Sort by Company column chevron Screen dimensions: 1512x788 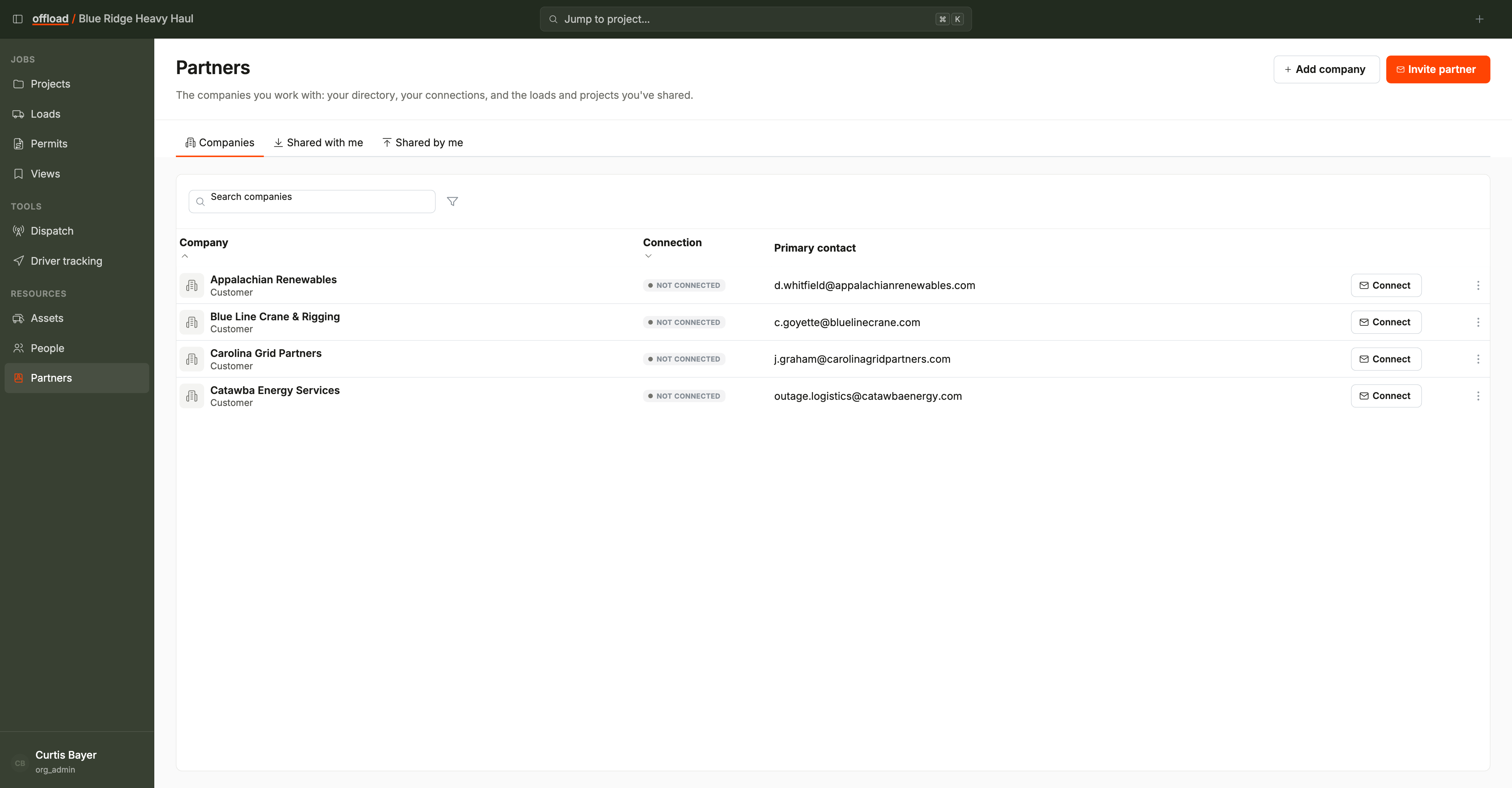pyautogui.click(x=185, y=256)
